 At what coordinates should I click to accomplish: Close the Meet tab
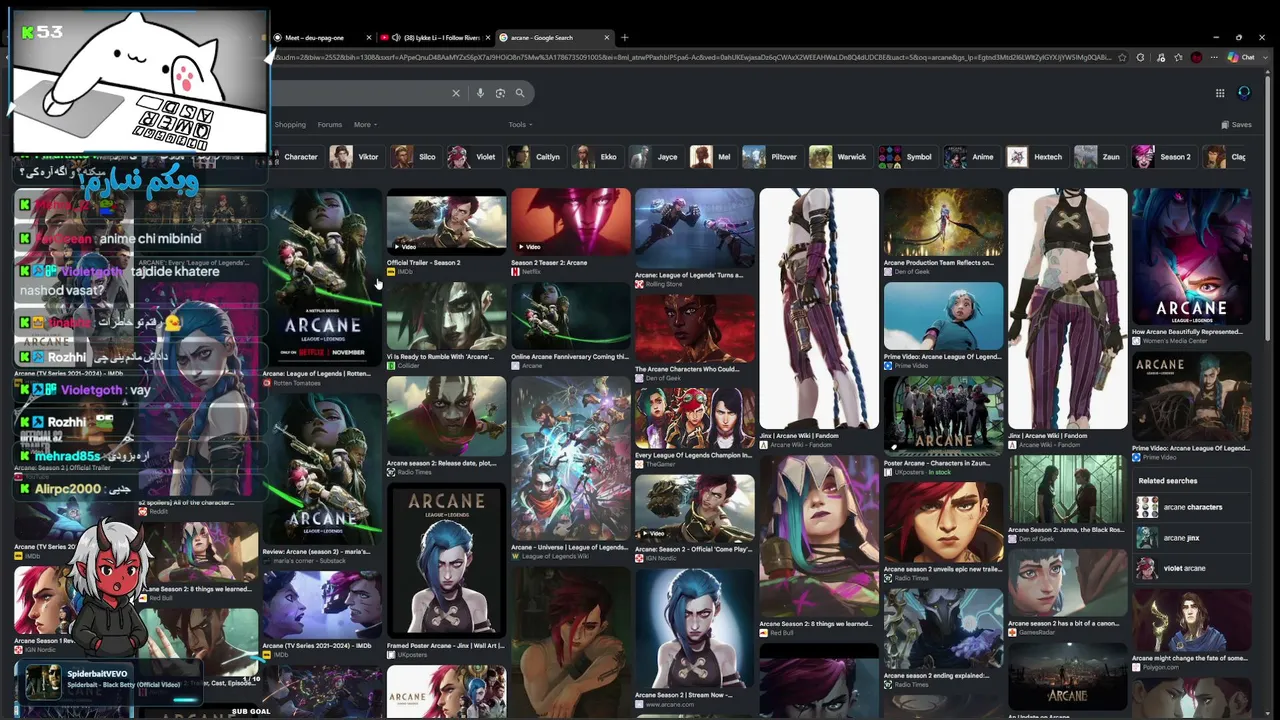pos(369,38)
